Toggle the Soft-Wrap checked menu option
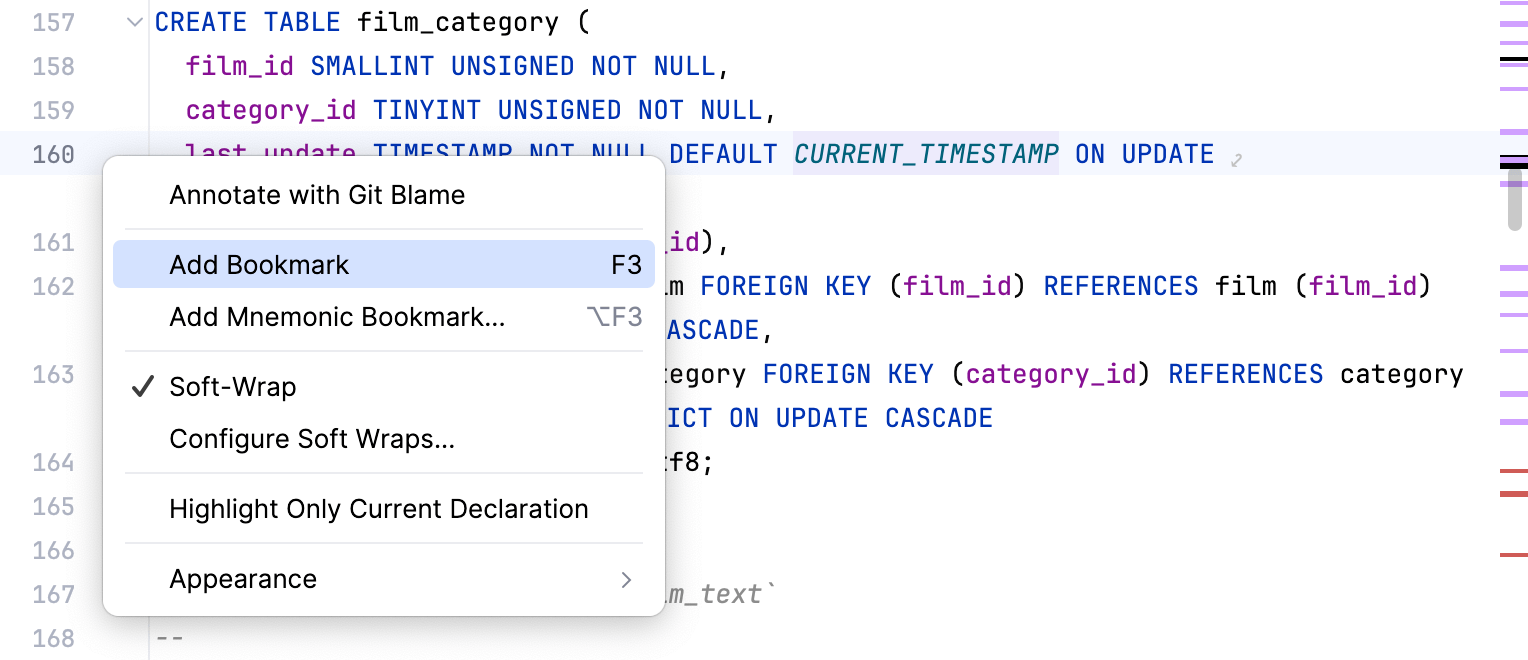This screenshot has width=1528, height=660. 233,387
